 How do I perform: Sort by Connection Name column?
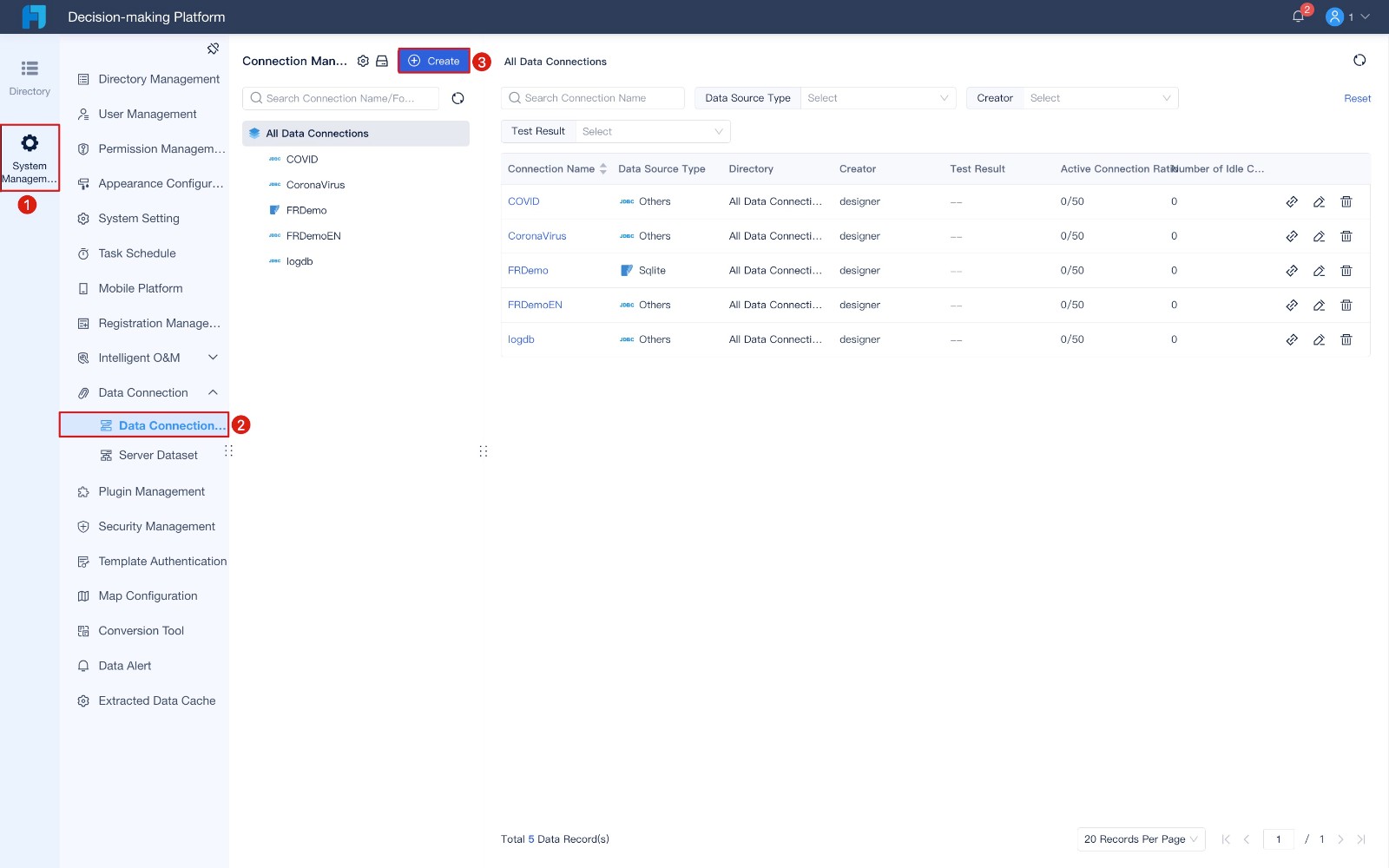[602, 169]
